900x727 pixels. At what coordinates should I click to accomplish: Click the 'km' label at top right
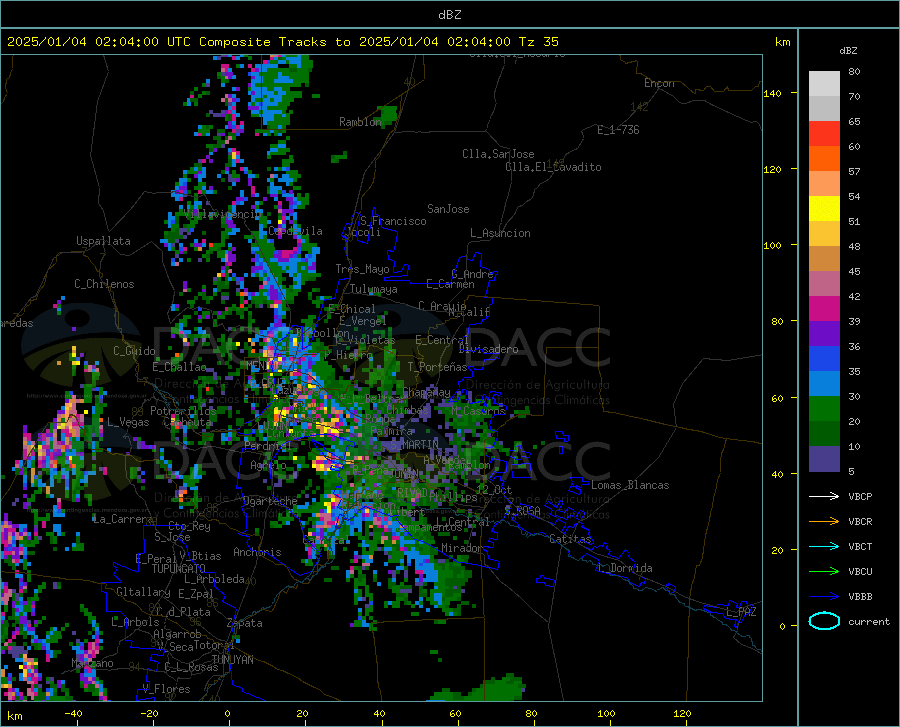[x=782, y=42]
